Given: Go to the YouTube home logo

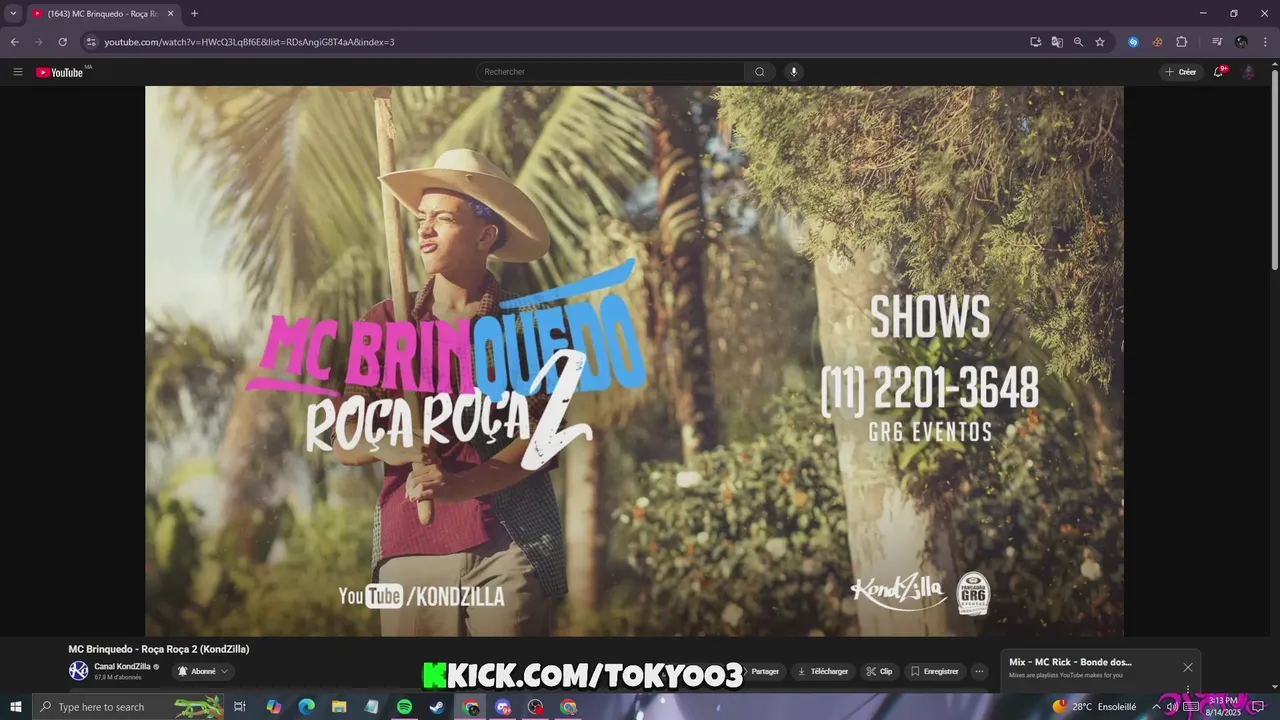Looking at the screenshot, I should (60, 72).
